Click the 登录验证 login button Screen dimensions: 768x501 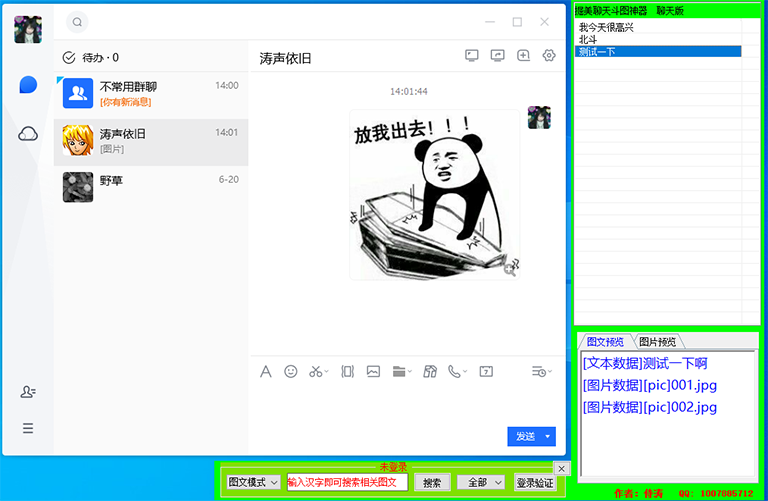(535, 483)
